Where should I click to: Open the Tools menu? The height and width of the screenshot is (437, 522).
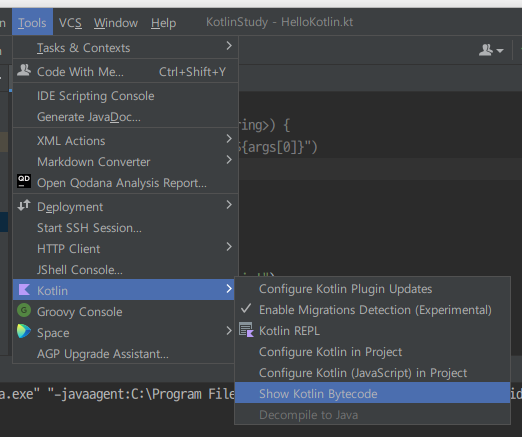[32, 22]
